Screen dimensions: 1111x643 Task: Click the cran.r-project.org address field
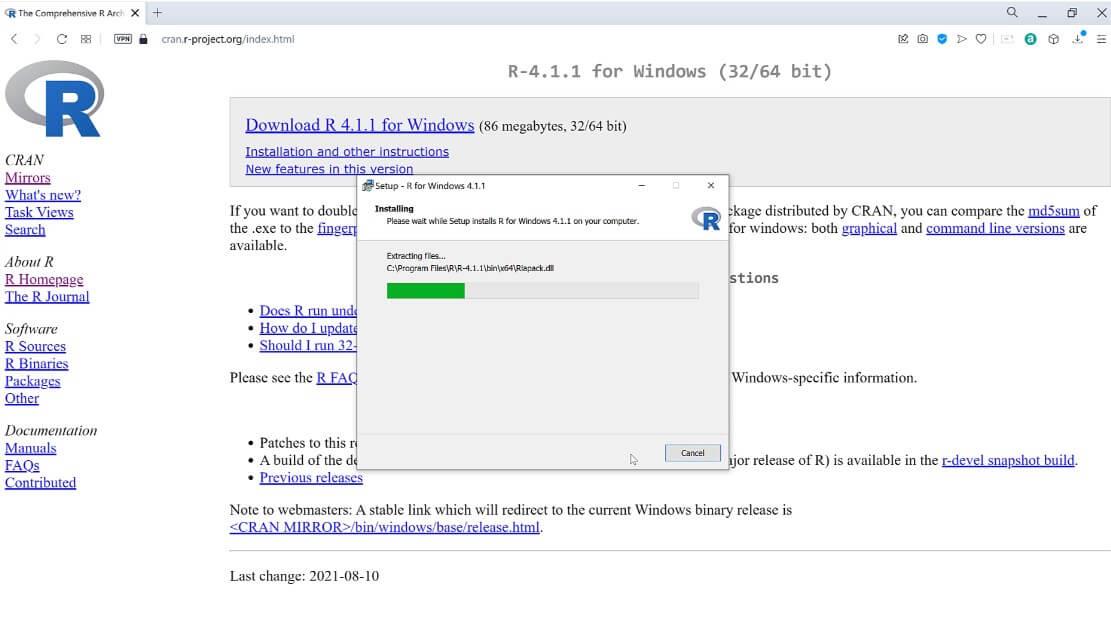click(227, 39)
